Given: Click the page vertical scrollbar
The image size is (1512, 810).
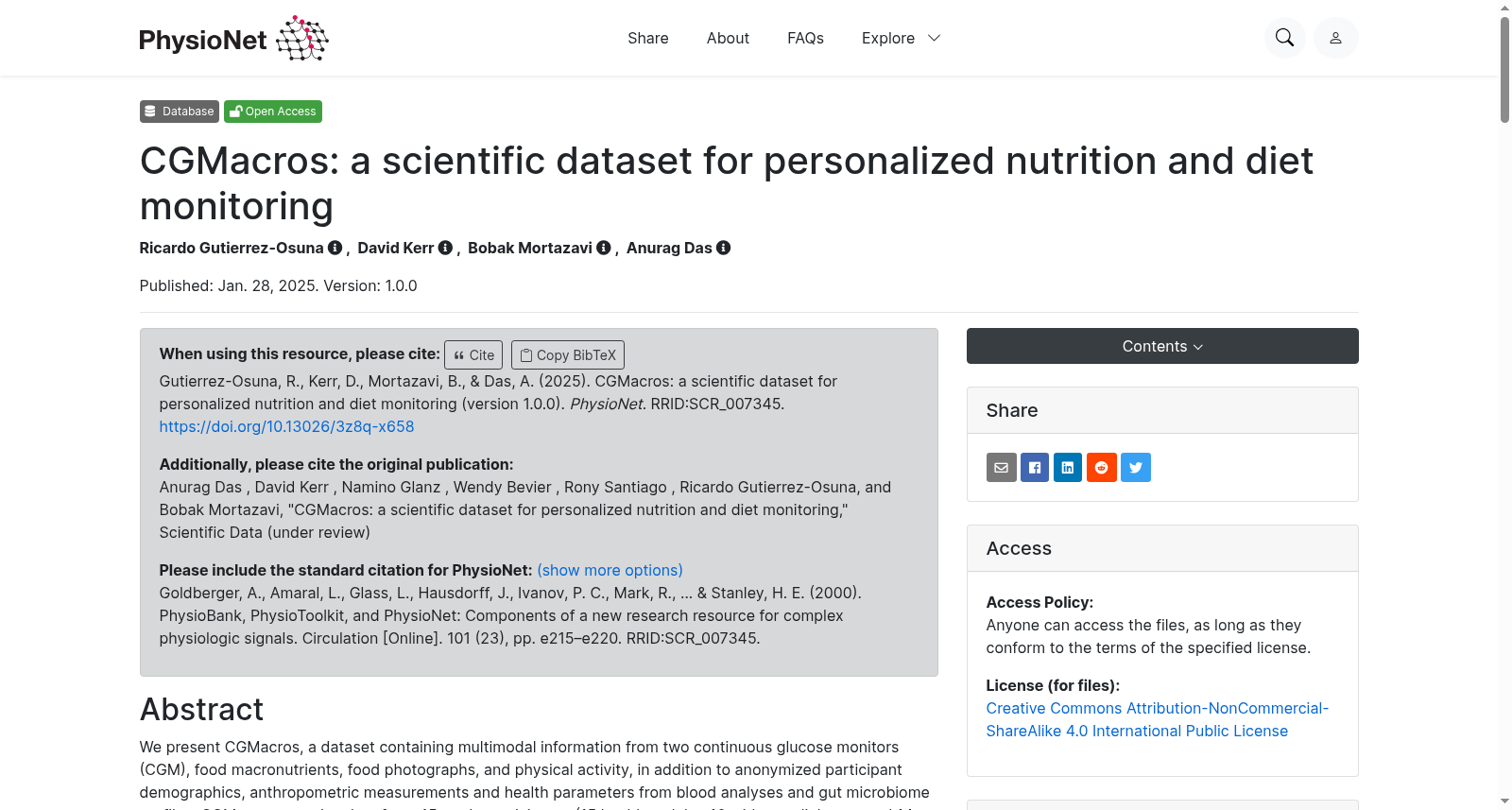Looking at the screenshot, I should pos(1504,405).
